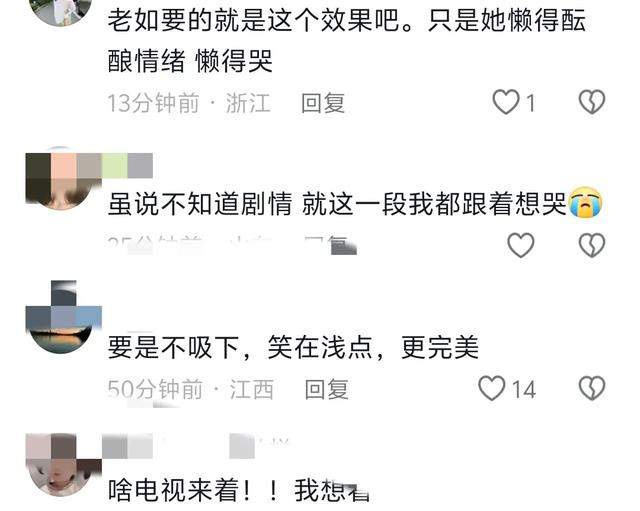Dislike the 浙江 comment with broken heart

pos(592,102)
